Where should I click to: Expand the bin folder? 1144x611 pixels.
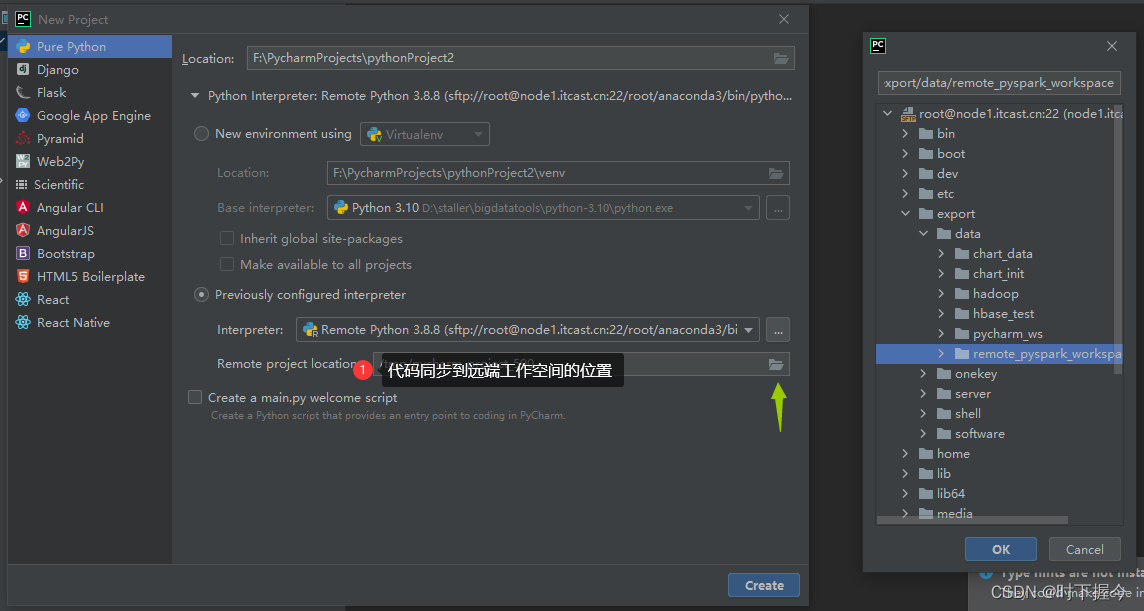point(905,134)
